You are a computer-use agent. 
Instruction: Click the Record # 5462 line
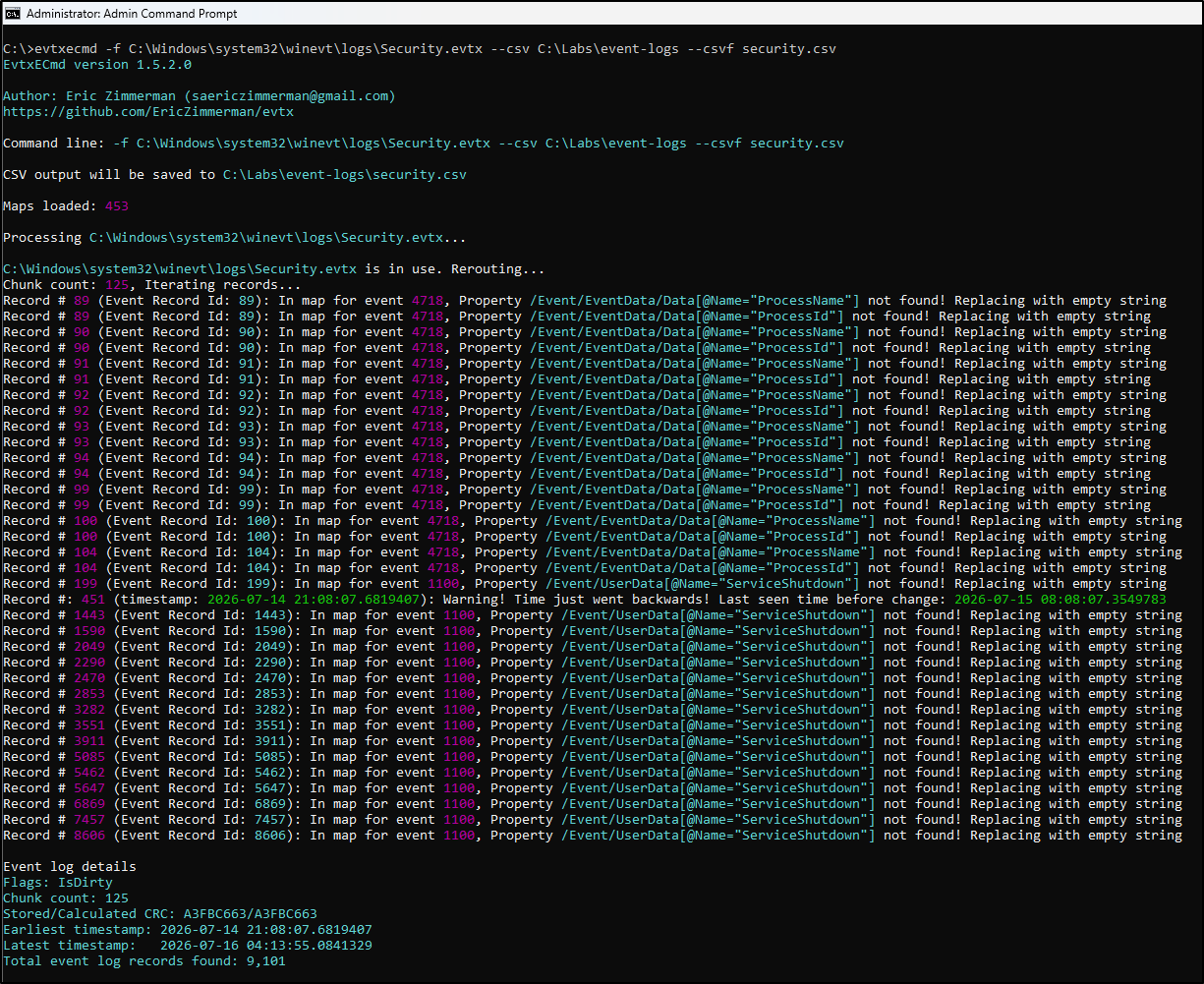593,773
